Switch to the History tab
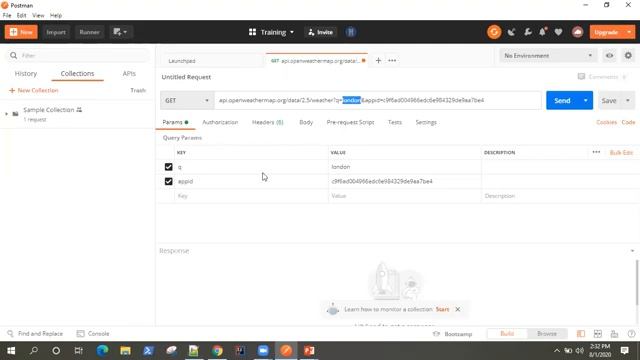This screenshot has height=360, width=640. (26, 73)
